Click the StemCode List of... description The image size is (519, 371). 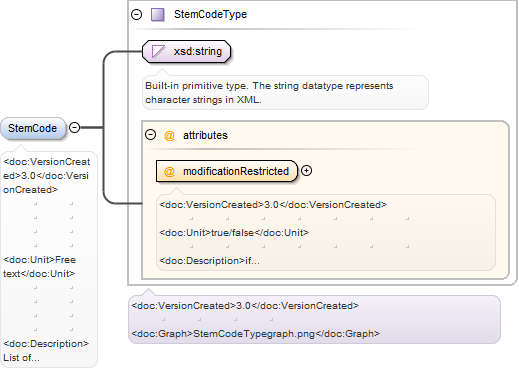point(46,351)
